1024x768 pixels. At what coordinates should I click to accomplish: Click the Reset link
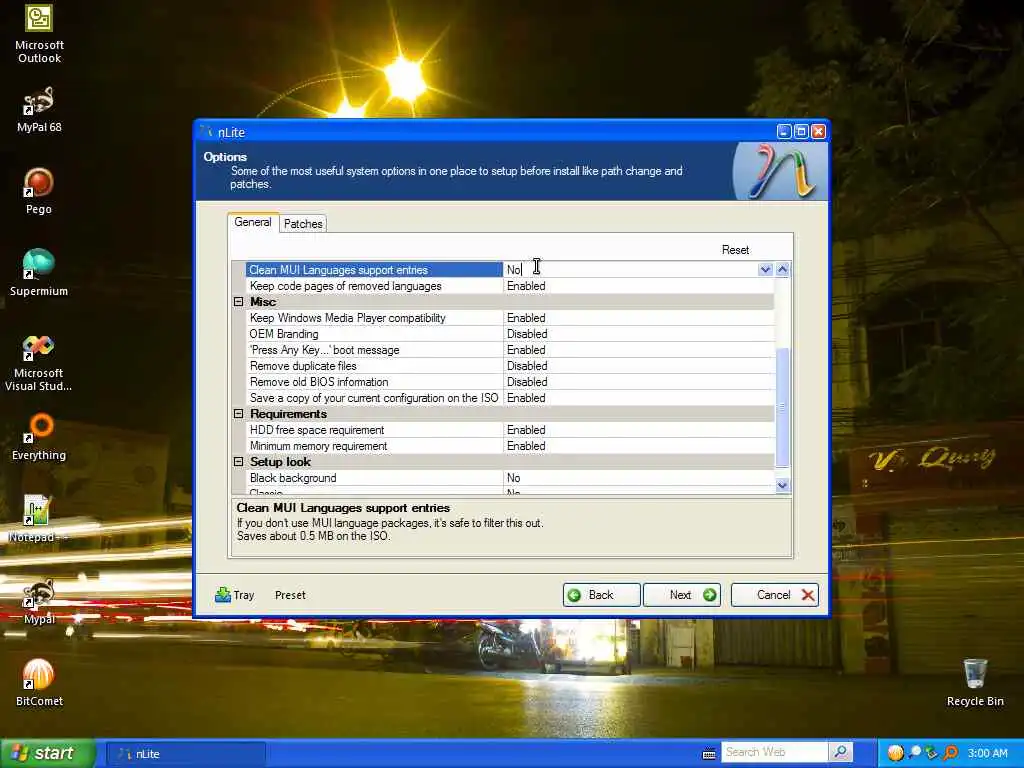(x=735, y=250)
